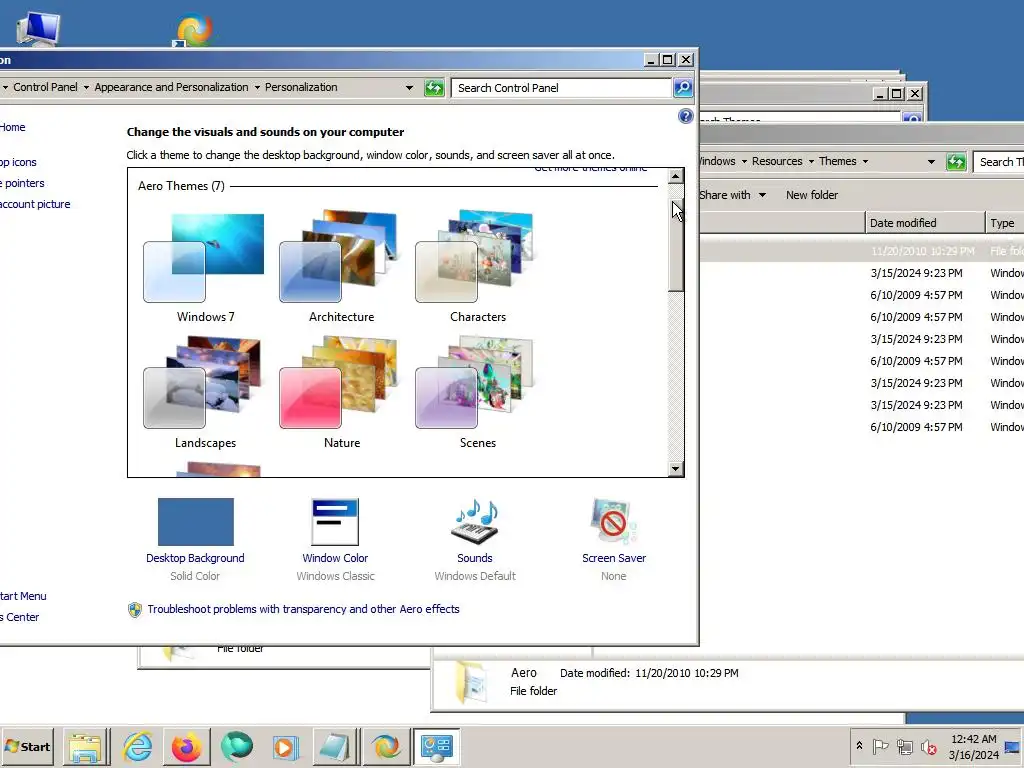This screenshot has height=768, width=1024.
Task: Click the shield icon beside Troubleshoot link
Action: (135, 610)
